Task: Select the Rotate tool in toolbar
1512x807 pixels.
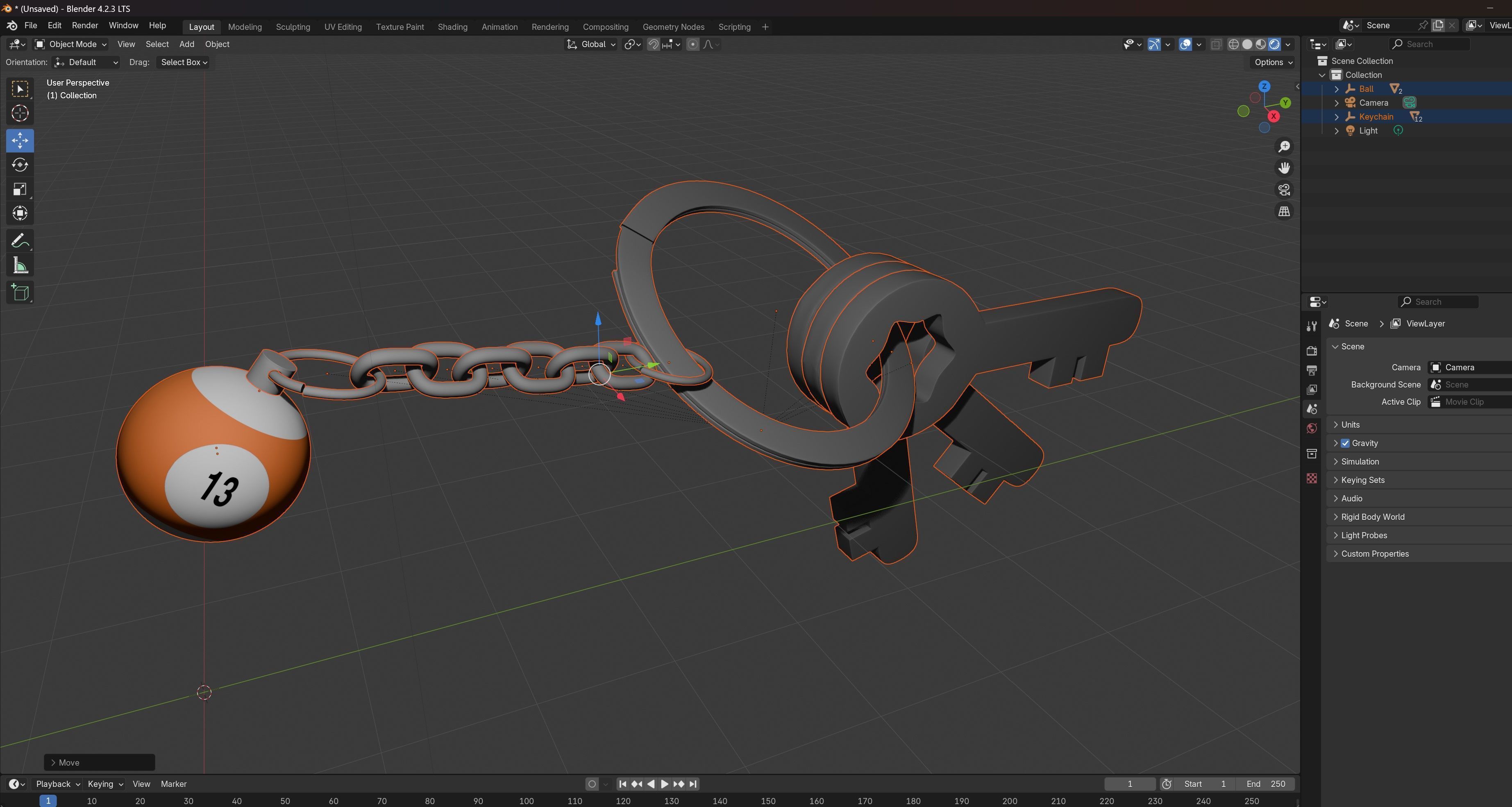Action: (20, 165)
